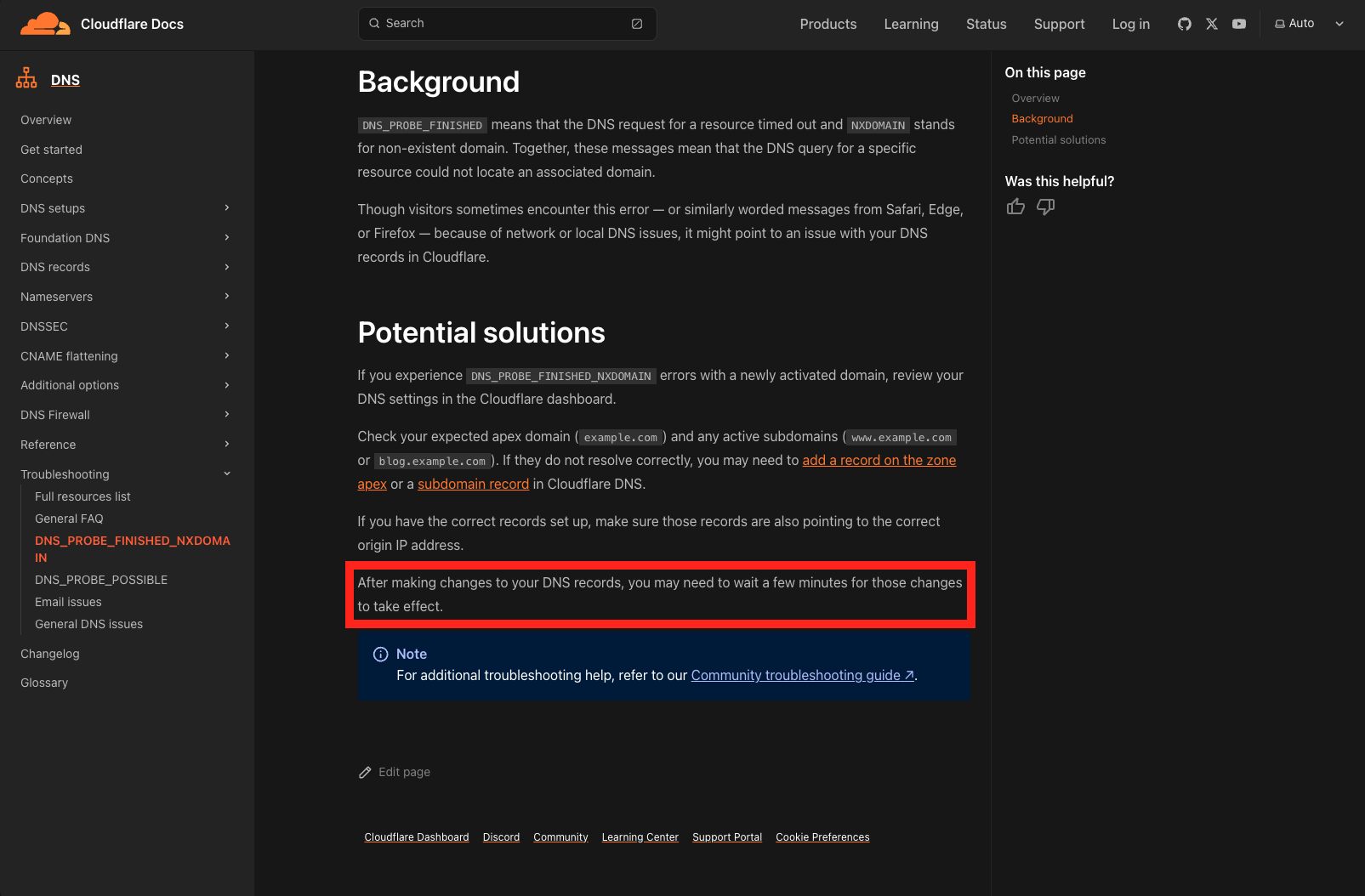Expand the Nameservers section
Image resolution: width=1365 pixels, height=896 pixels.
coord(227,297)
